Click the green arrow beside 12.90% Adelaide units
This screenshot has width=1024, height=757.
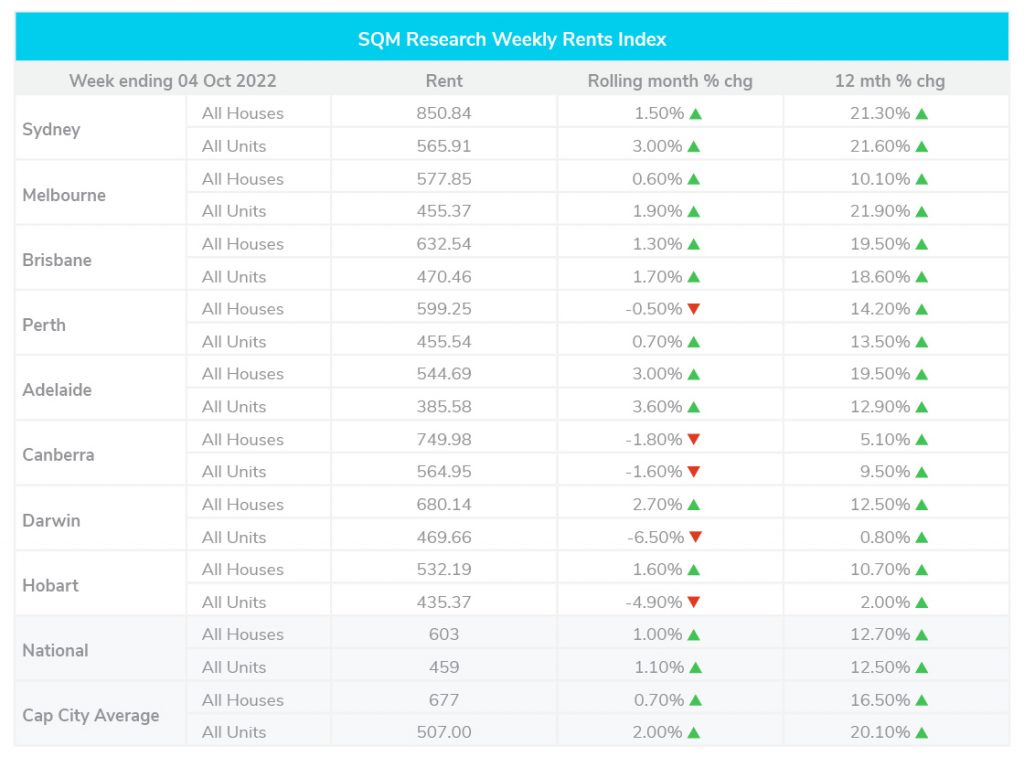click(x=921, y=407)
